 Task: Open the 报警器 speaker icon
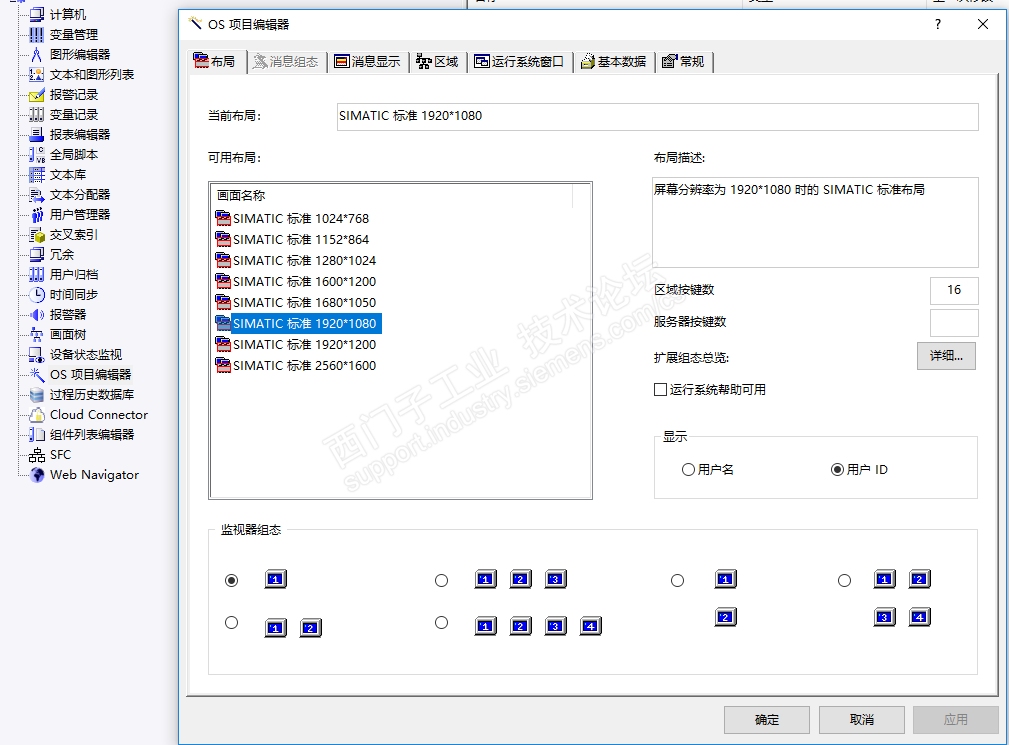(x=37, y=315)
